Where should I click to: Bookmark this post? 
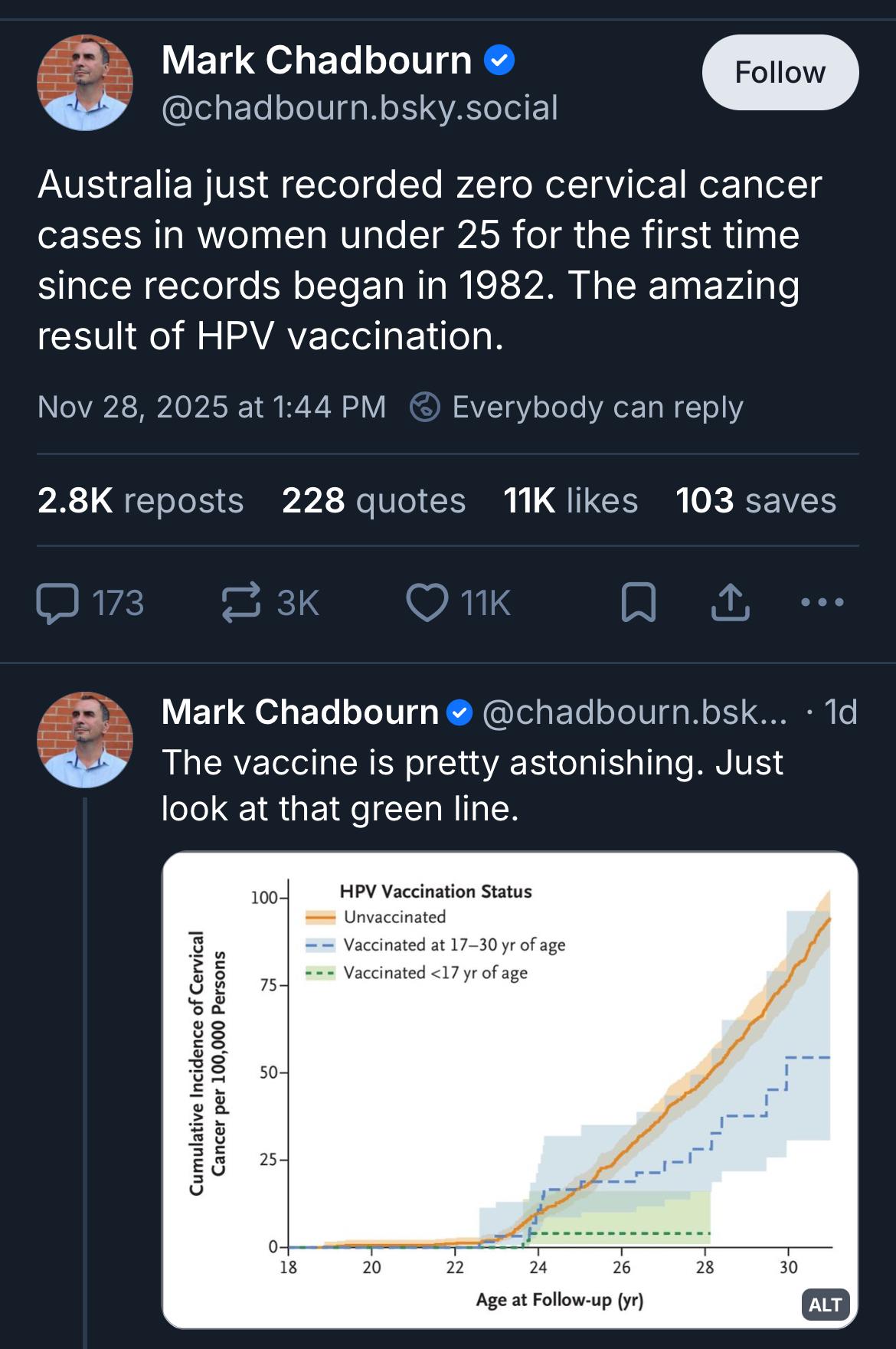(638, 603)
